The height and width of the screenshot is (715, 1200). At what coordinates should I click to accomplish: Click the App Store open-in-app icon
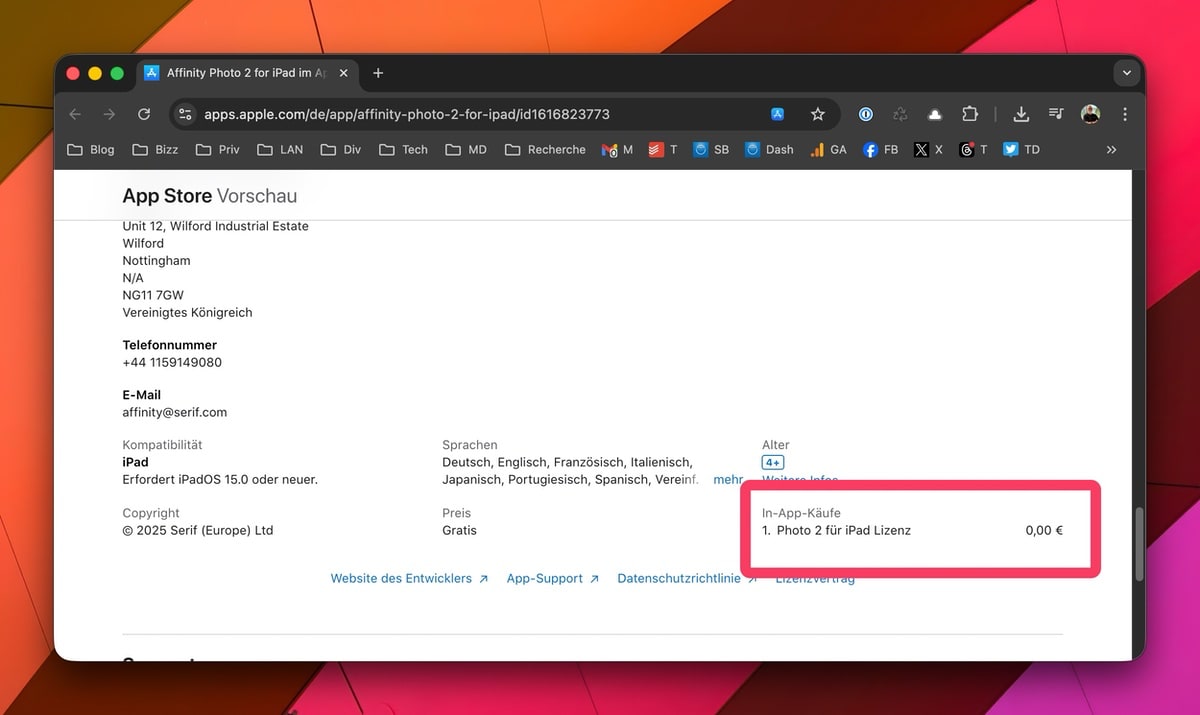pyautogui.click(x=778, y=114)
